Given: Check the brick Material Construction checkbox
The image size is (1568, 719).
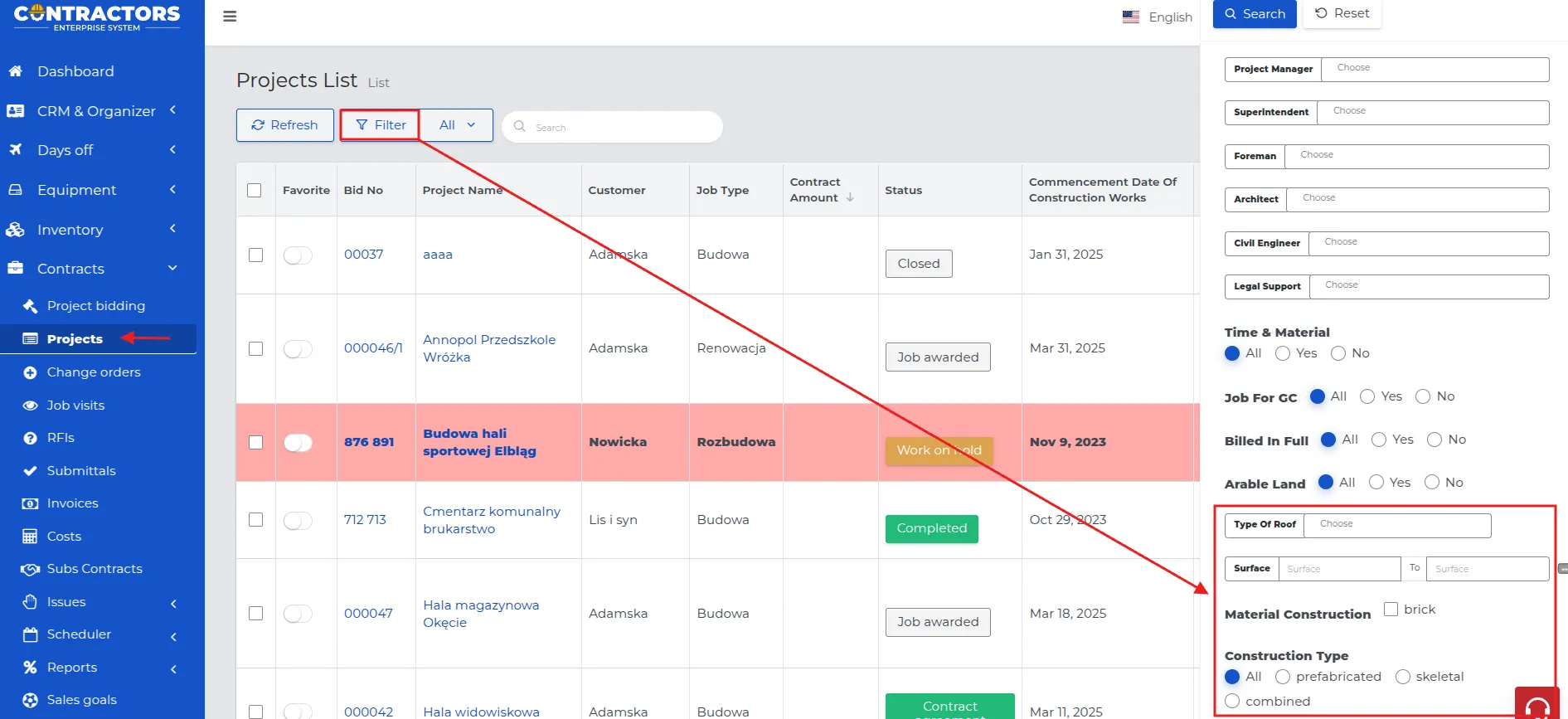Looking at the screenshot, I should click(1391, 610).
